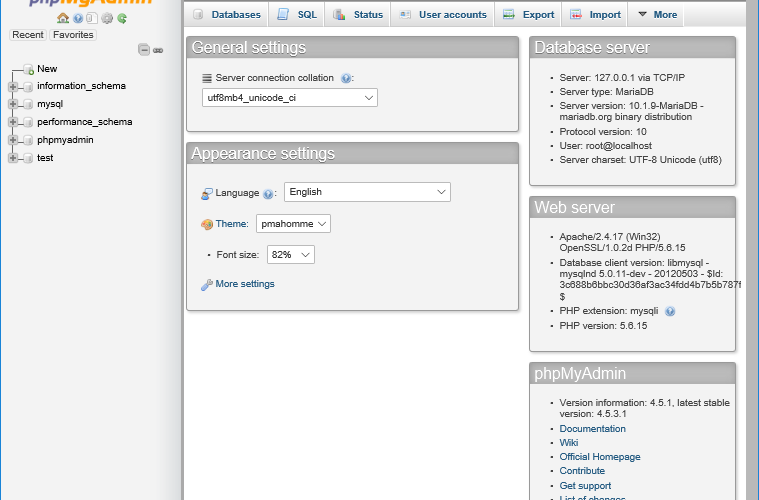Viewport: 759px width, 500px height.
Task: Click the information_schema database icon
Action: (x=28, y=87)
